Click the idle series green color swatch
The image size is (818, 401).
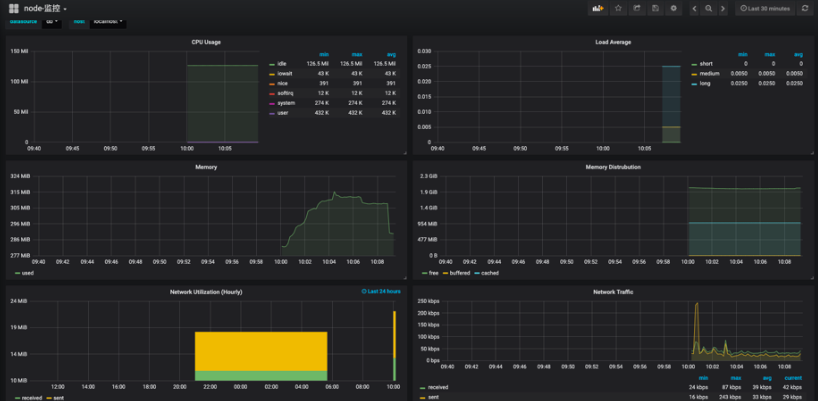272,64
